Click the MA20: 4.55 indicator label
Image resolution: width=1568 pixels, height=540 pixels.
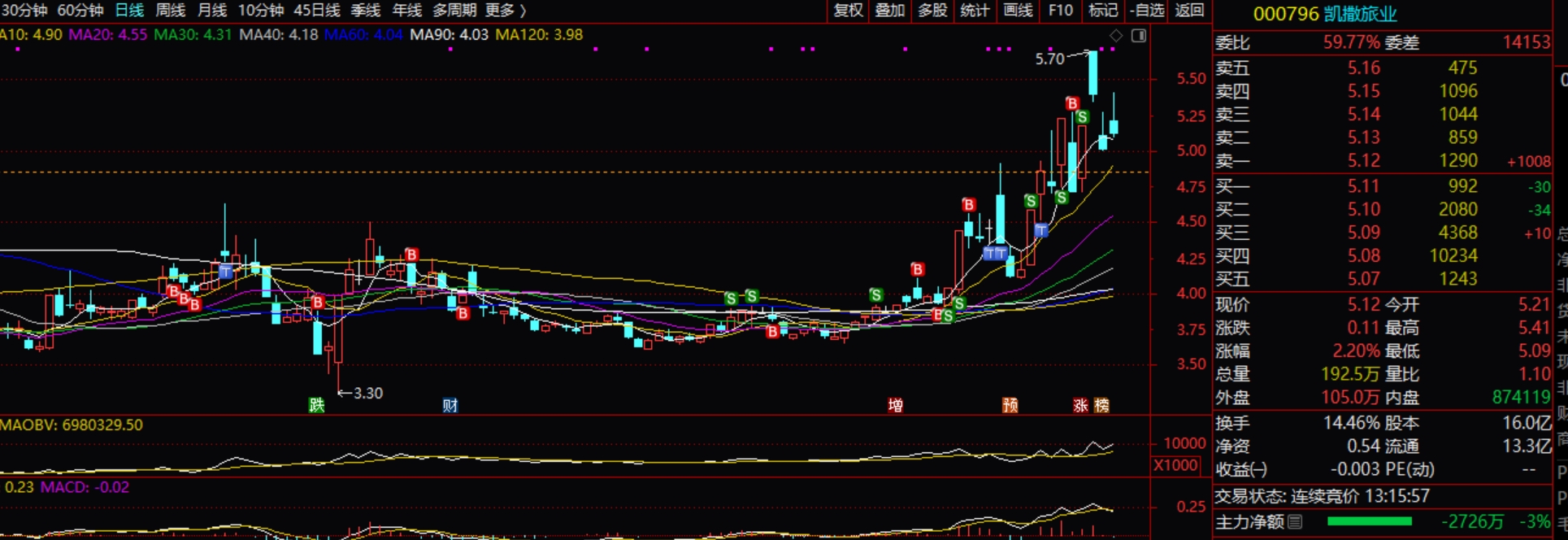pos(108,35)
